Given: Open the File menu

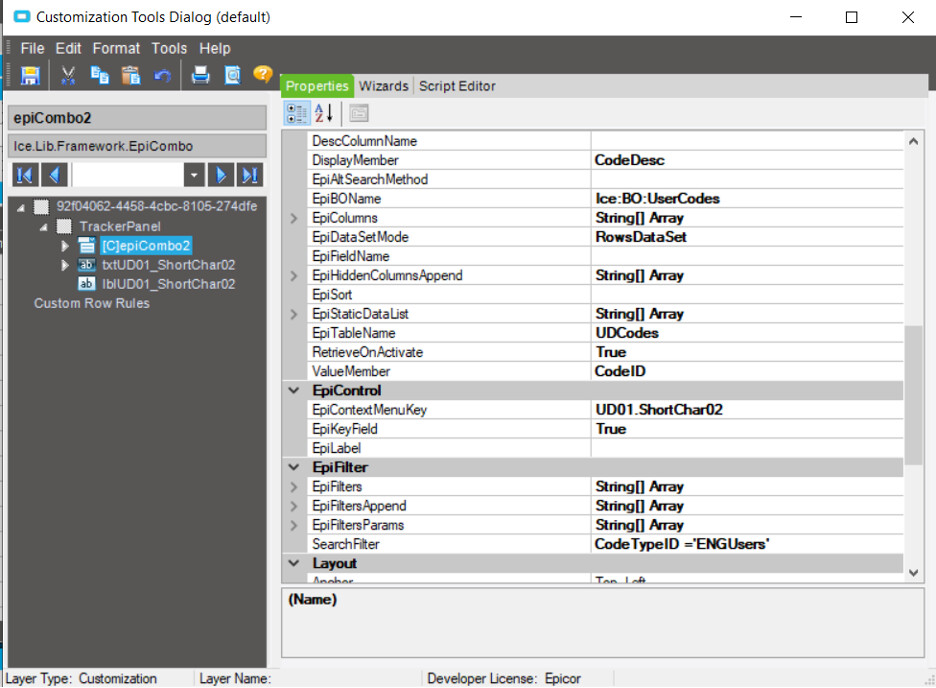Looking at the screenshot, I should [x=32, y=48].
